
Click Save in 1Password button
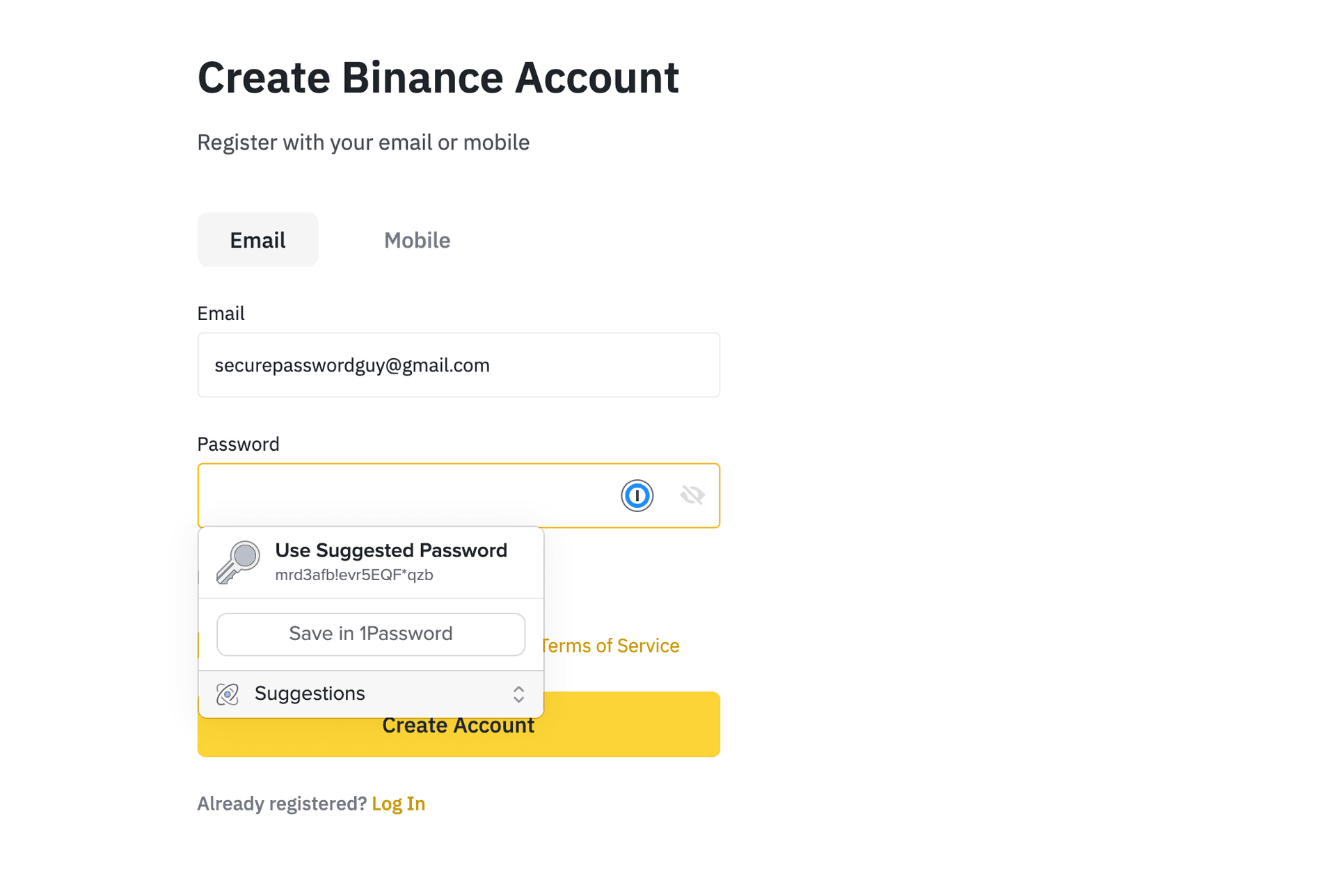tap(370, 633)
